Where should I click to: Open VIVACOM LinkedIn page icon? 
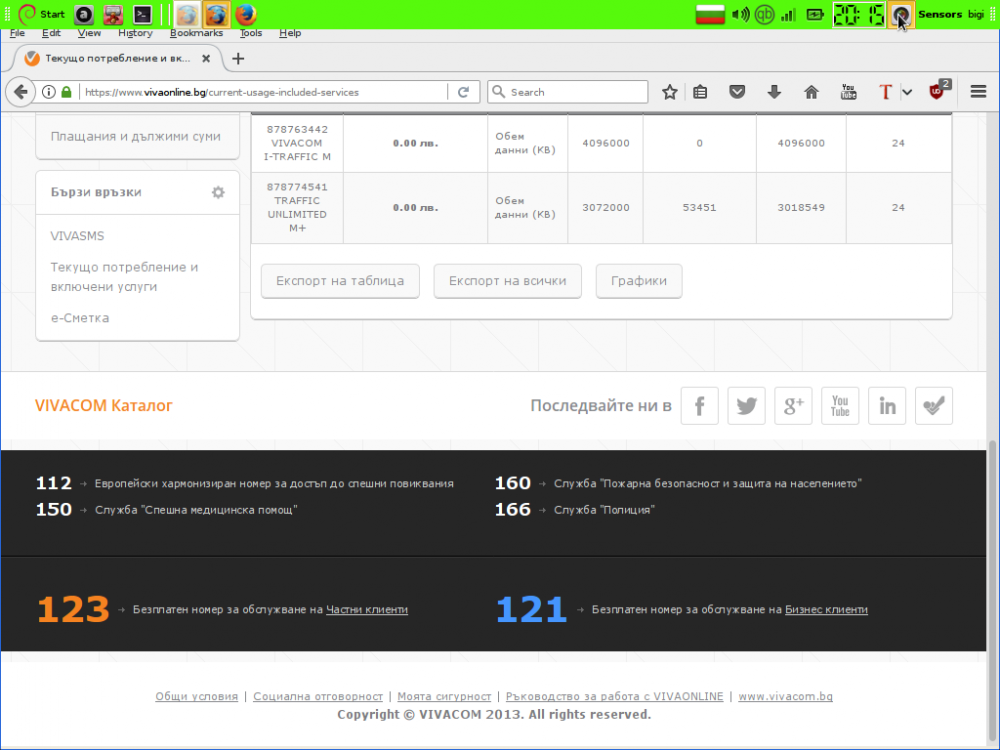click(x=887, y=406)
